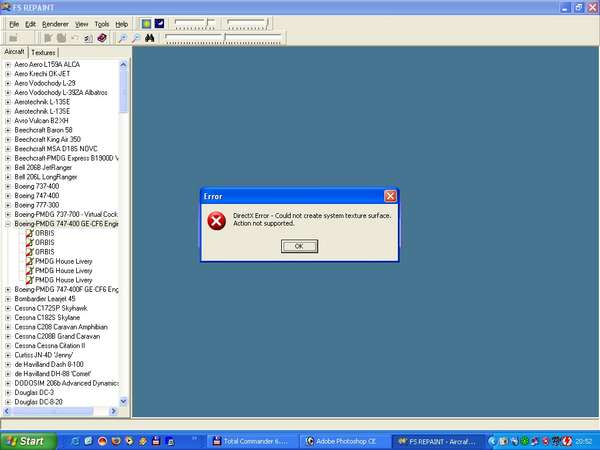Image resolution: width=600 pixels, height=450 pixels.
Task: Click the night lighting moon icon
Action: (159, 24)
